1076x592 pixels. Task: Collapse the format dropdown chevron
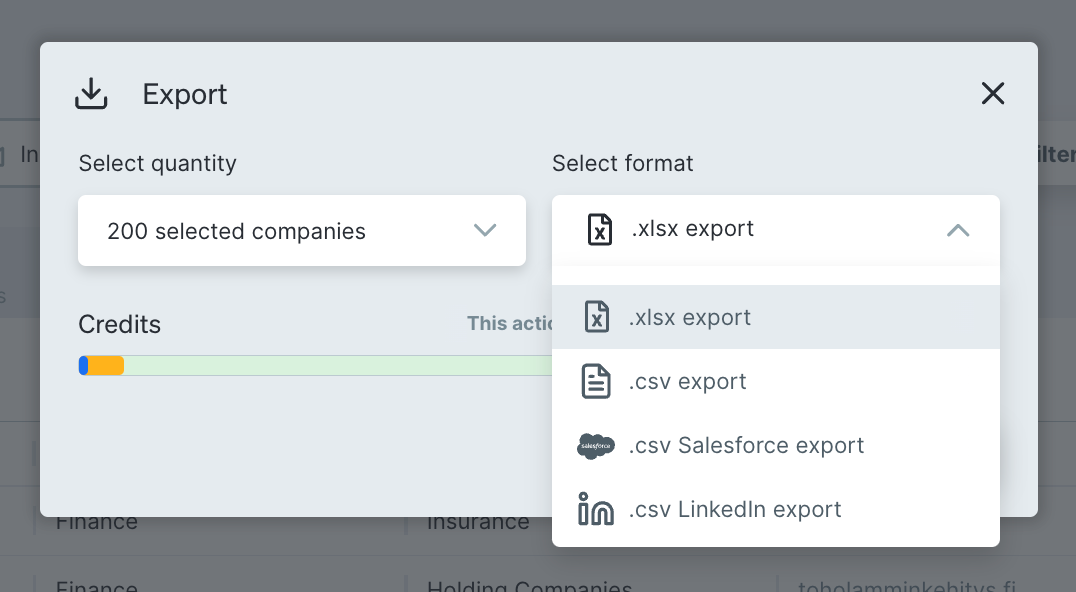[x=957, y=231]
